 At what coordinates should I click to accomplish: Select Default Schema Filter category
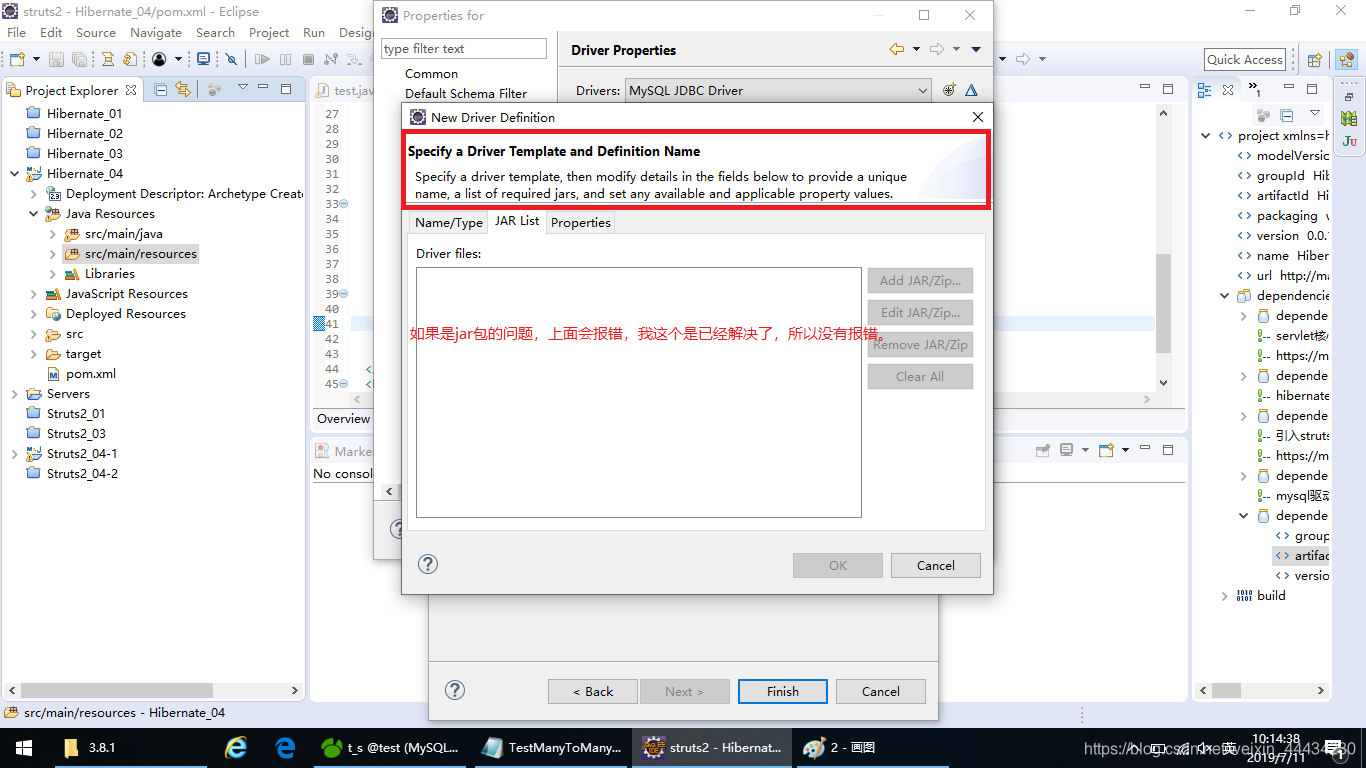tap(466, 94)
